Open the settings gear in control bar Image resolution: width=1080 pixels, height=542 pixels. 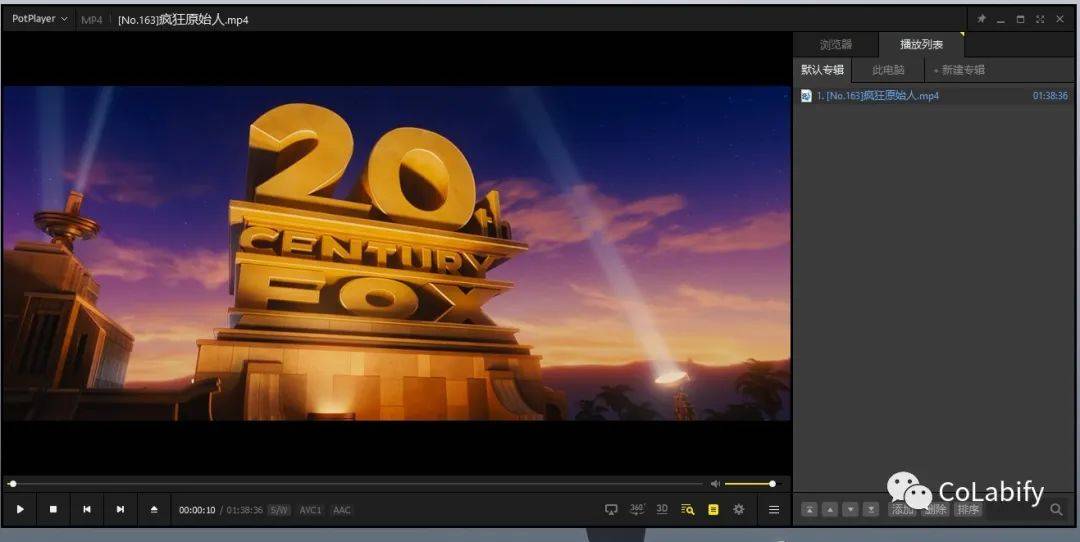click(739, 509)
